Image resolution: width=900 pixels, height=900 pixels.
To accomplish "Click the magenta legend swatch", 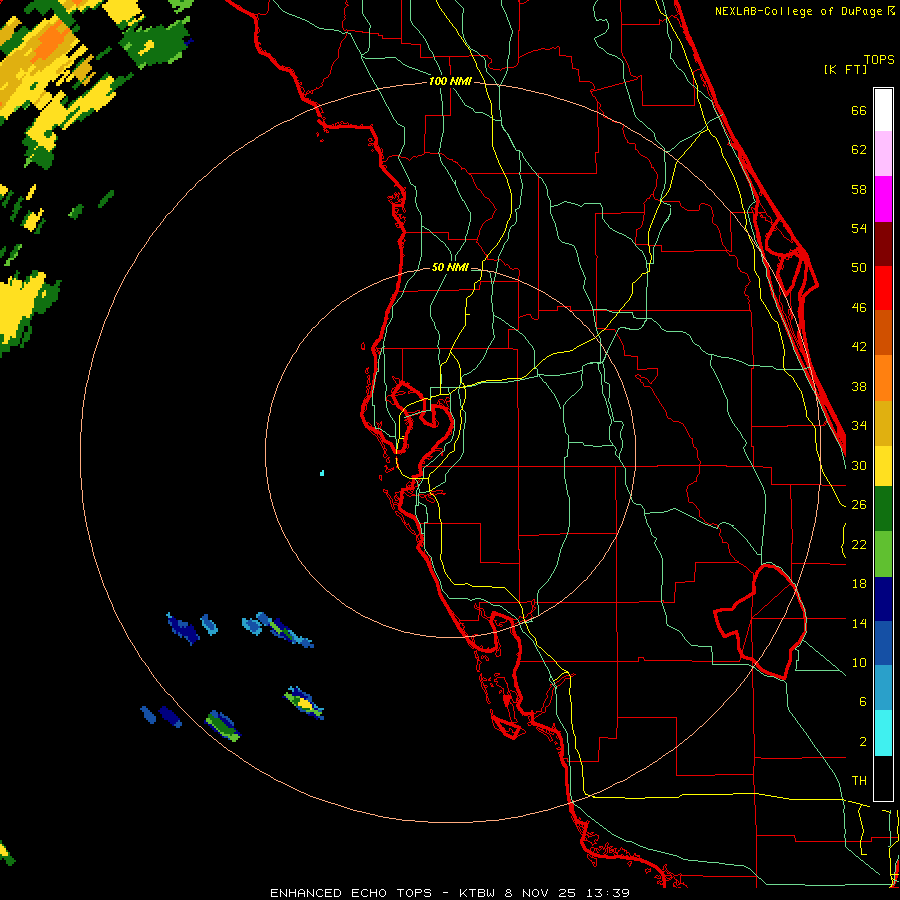I will [883, 199].
